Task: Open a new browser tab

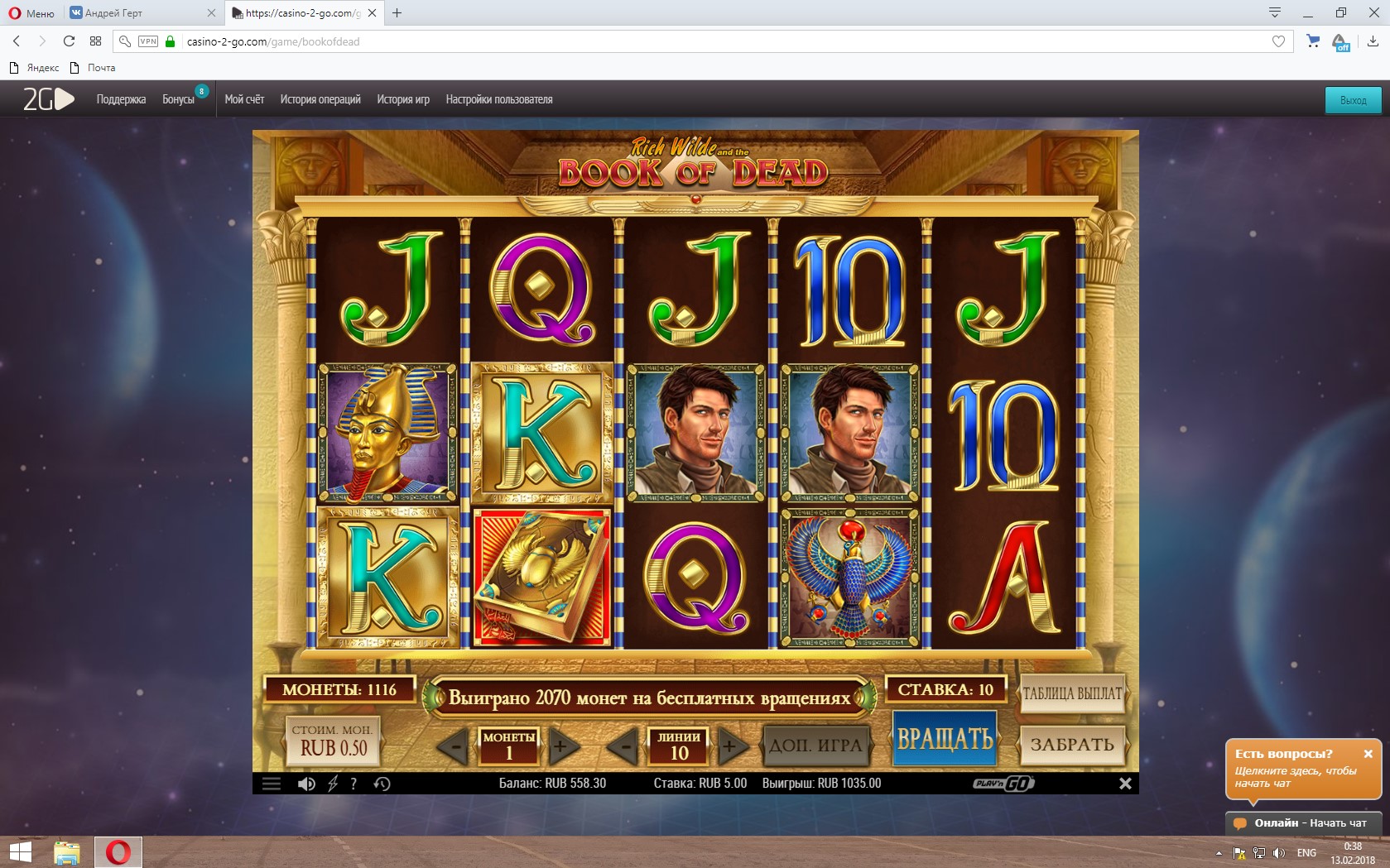Action: [397, 13]
